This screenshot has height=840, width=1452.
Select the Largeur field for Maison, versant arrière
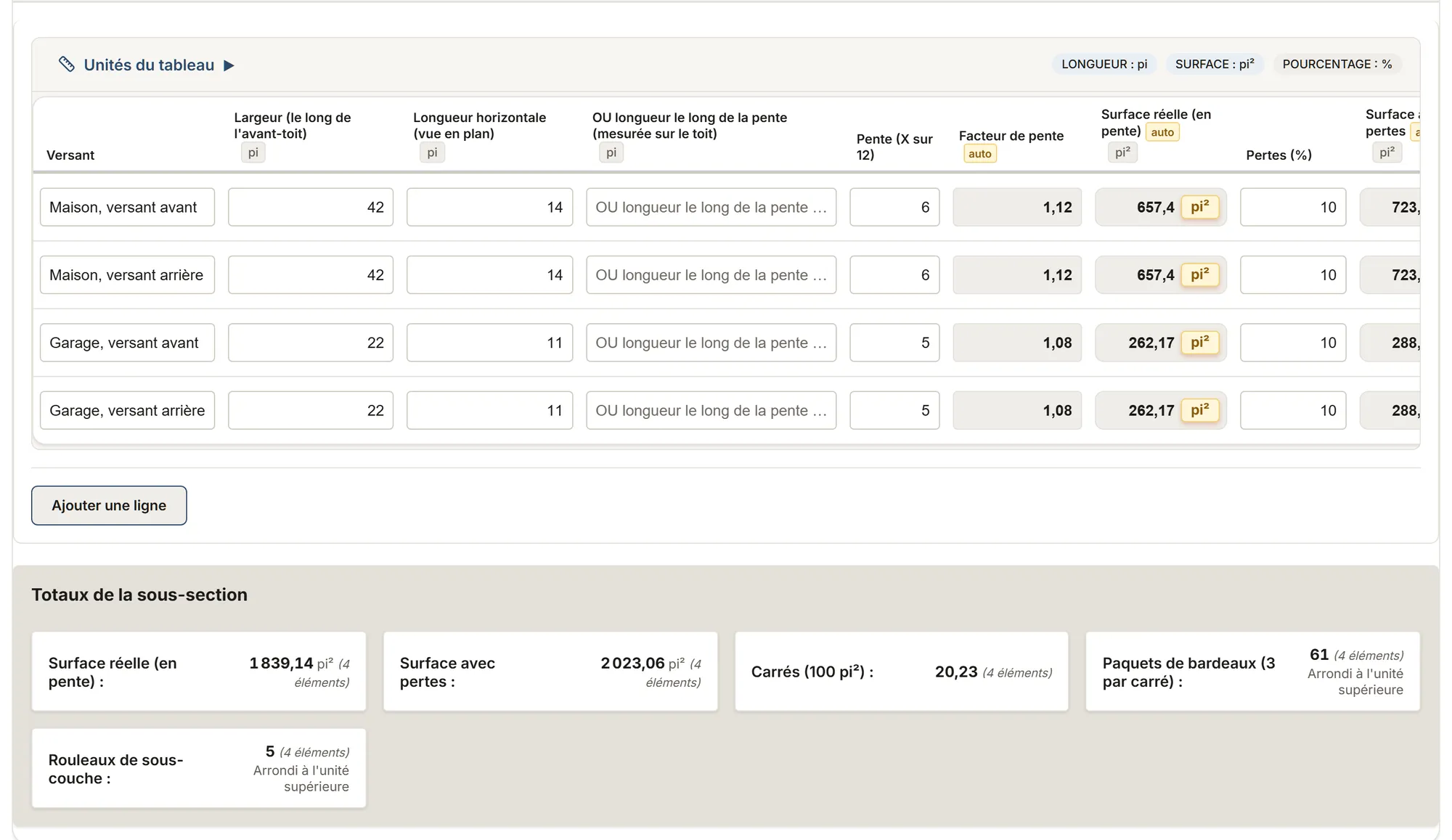[311, 274]
